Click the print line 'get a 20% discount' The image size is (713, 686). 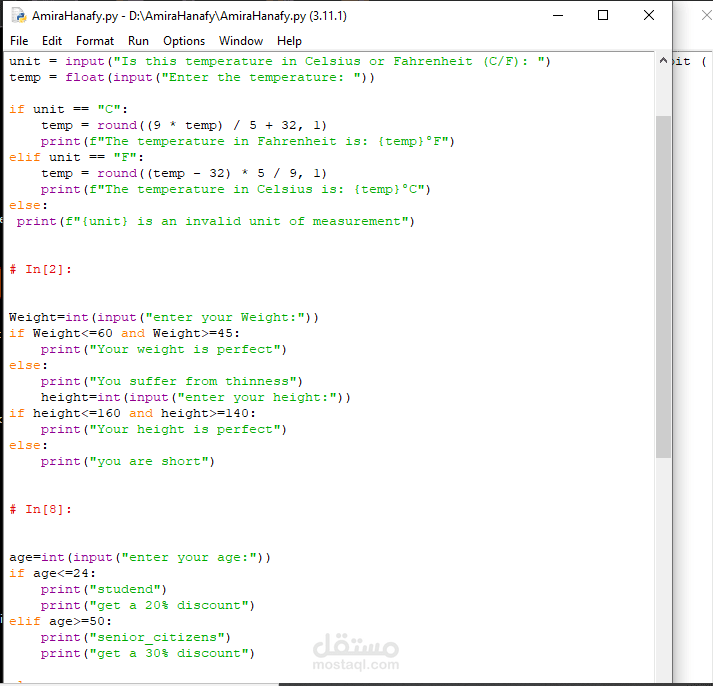pos(148,605)
